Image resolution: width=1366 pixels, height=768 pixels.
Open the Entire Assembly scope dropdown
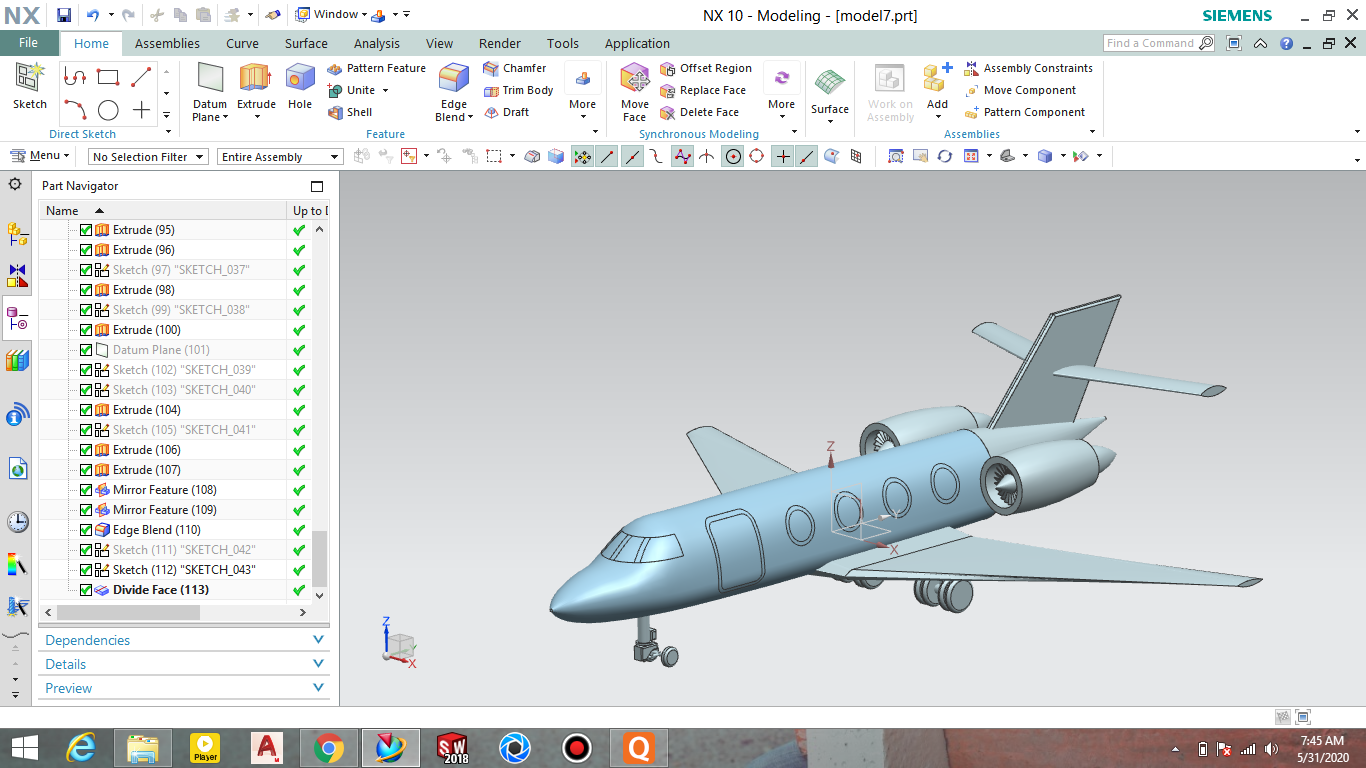point(280,157)
